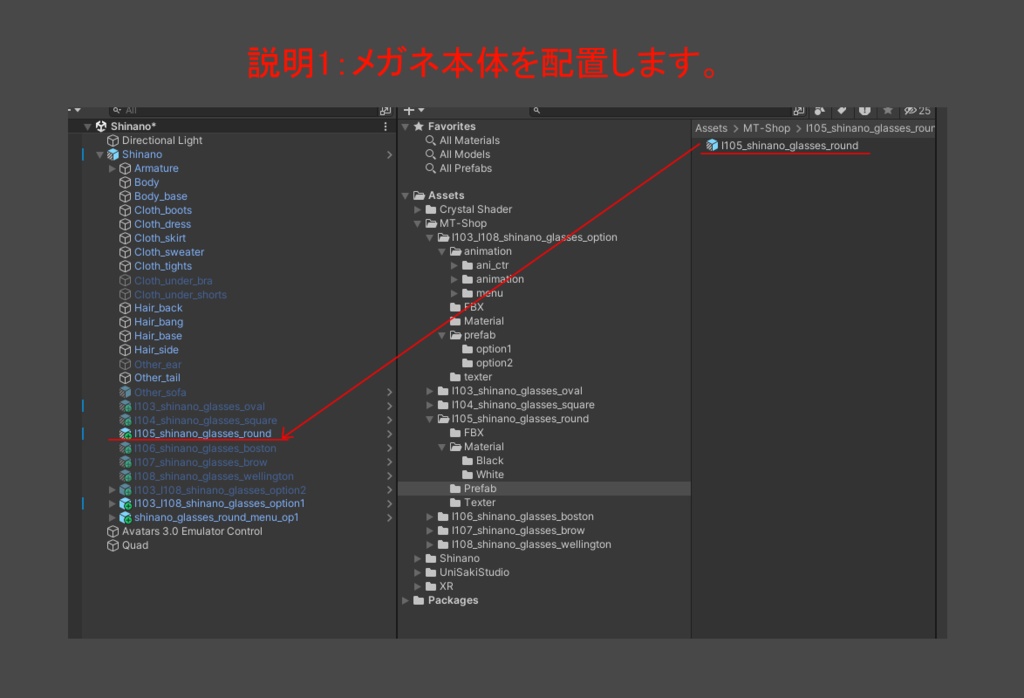
Task: Select I106_shinano_glasses_boston in Hierarchy
Action: 205,449
